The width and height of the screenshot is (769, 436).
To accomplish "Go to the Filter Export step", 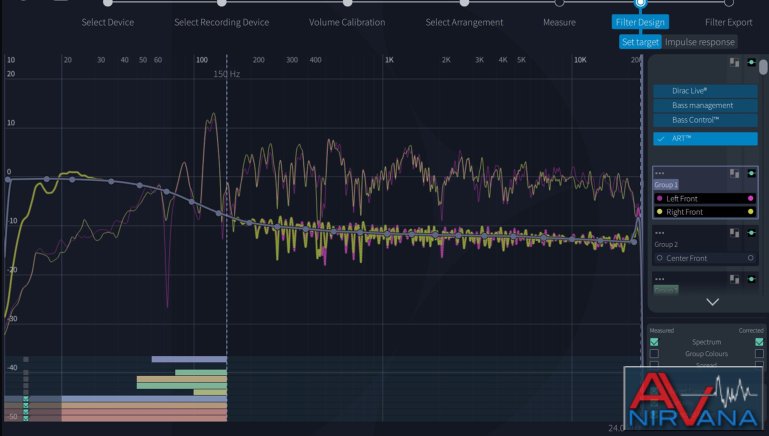I will (x=729, y=22).
